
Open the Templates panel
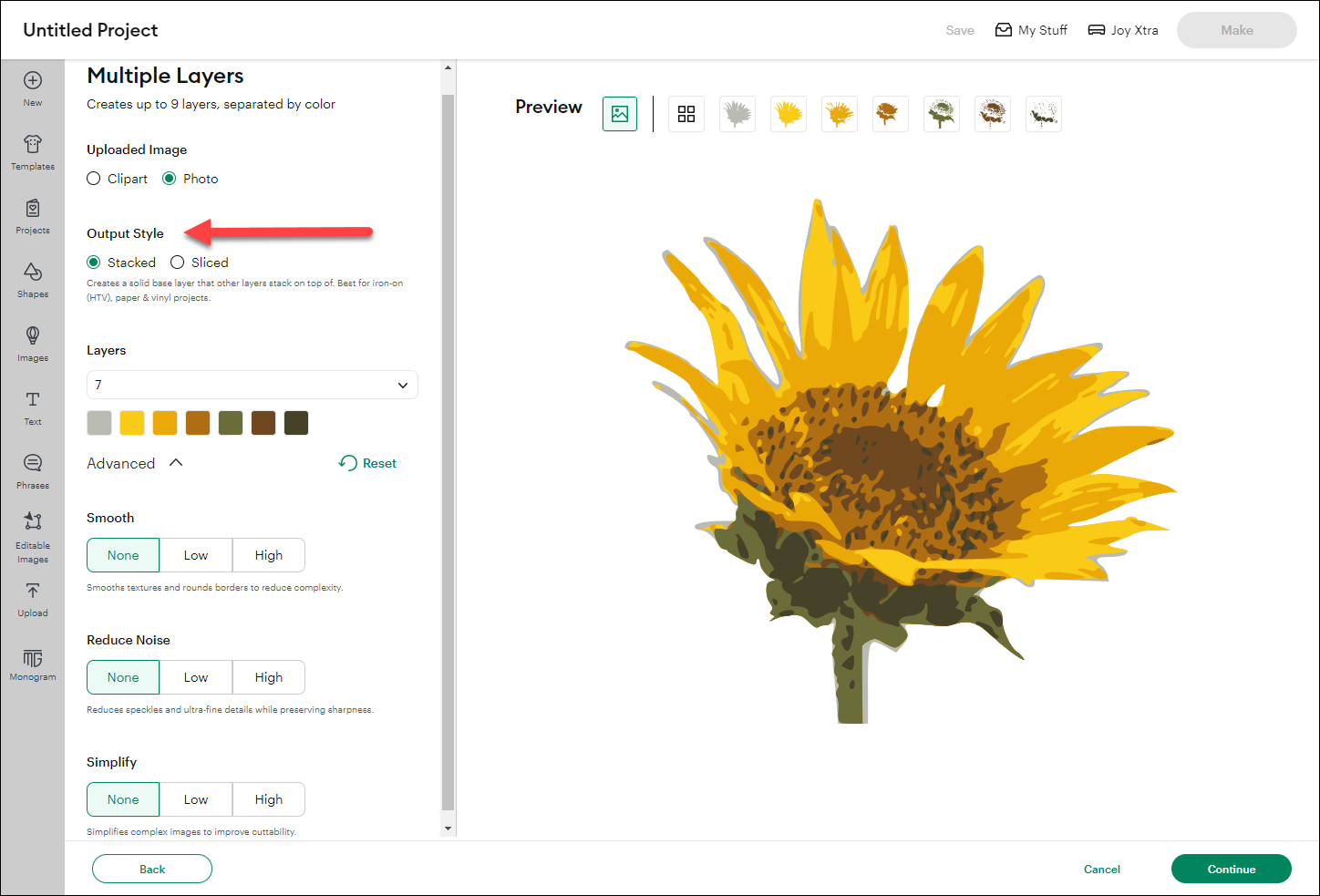(33, 150)
